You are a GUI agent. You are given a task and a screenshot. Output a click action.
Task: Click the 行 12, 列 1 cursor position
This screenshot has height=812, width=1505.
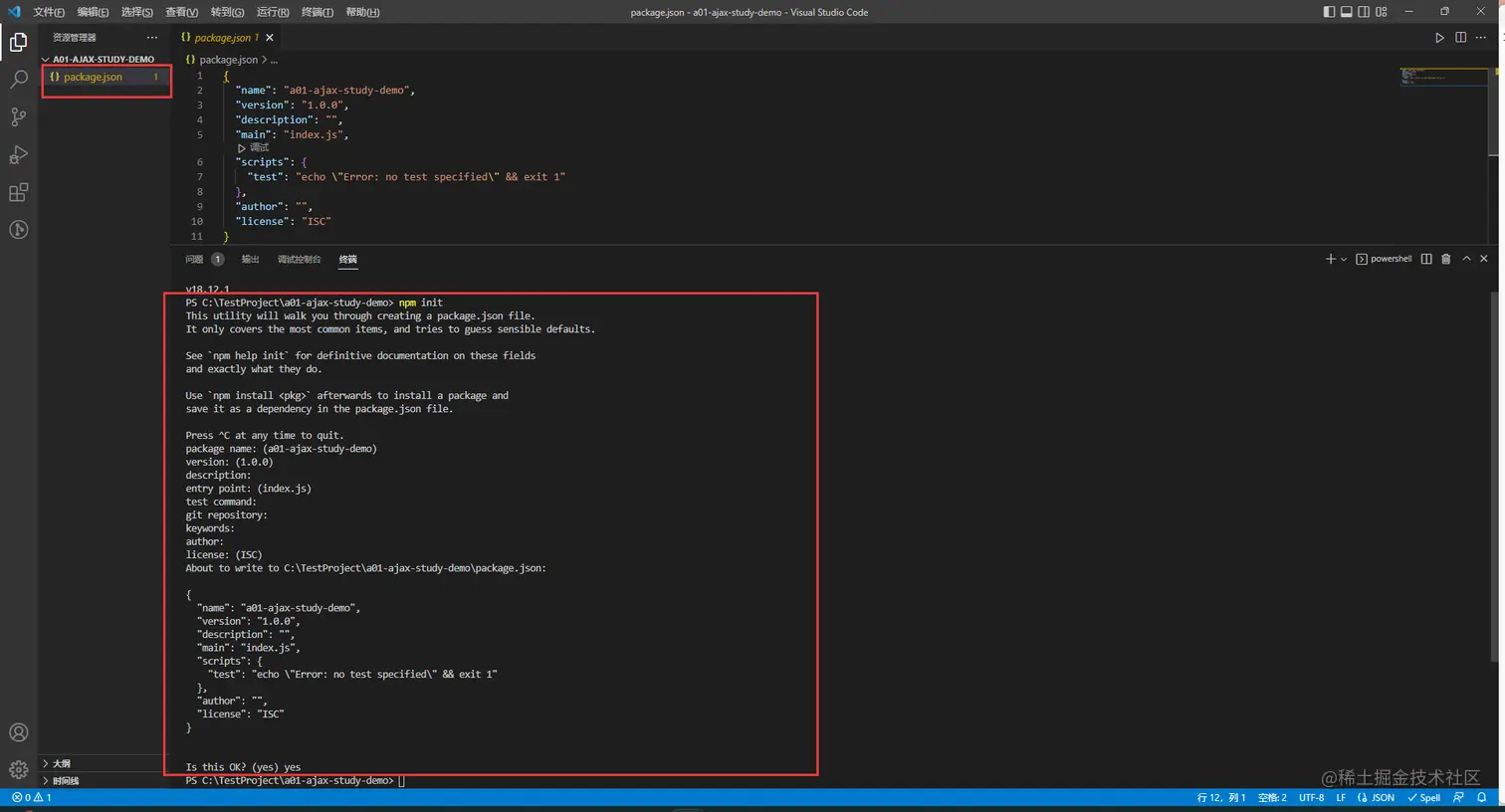click(x=1220, y=797)
